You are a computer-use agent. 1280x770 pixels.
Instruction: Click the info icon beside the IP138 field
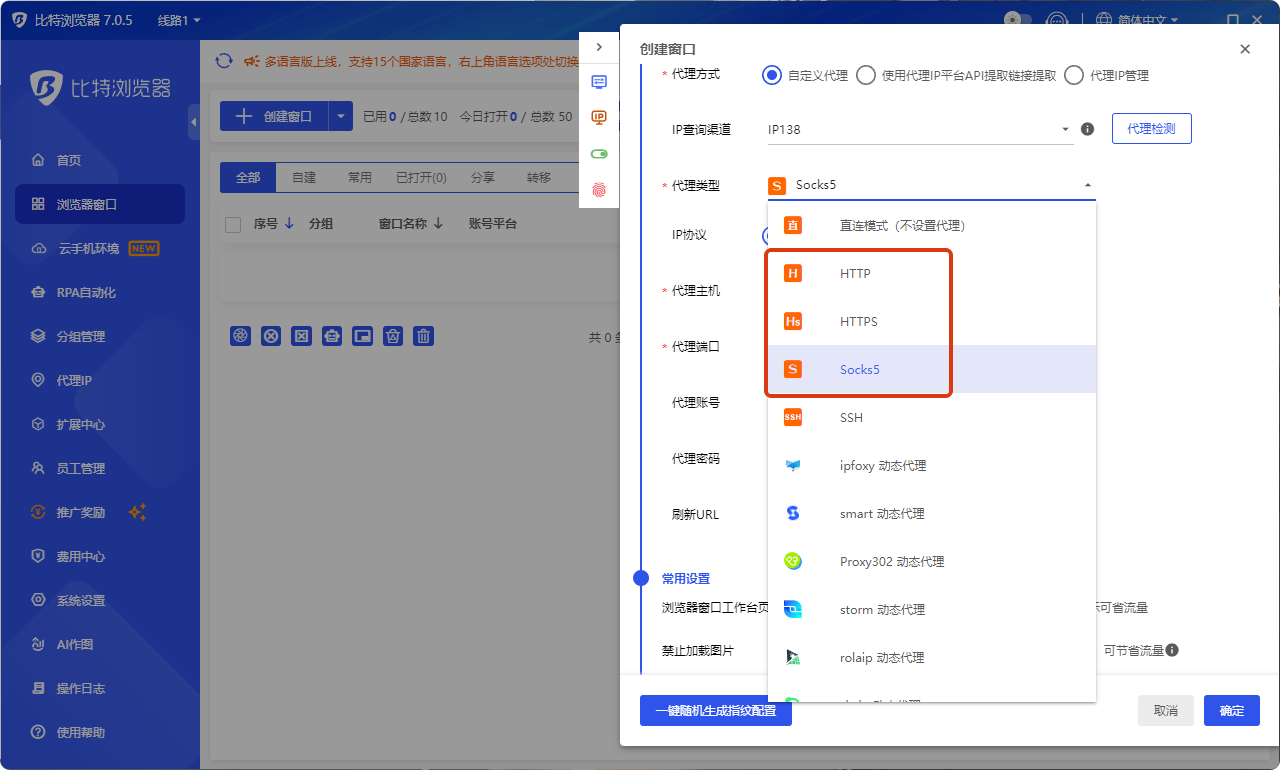click(x=1088, y=129)
